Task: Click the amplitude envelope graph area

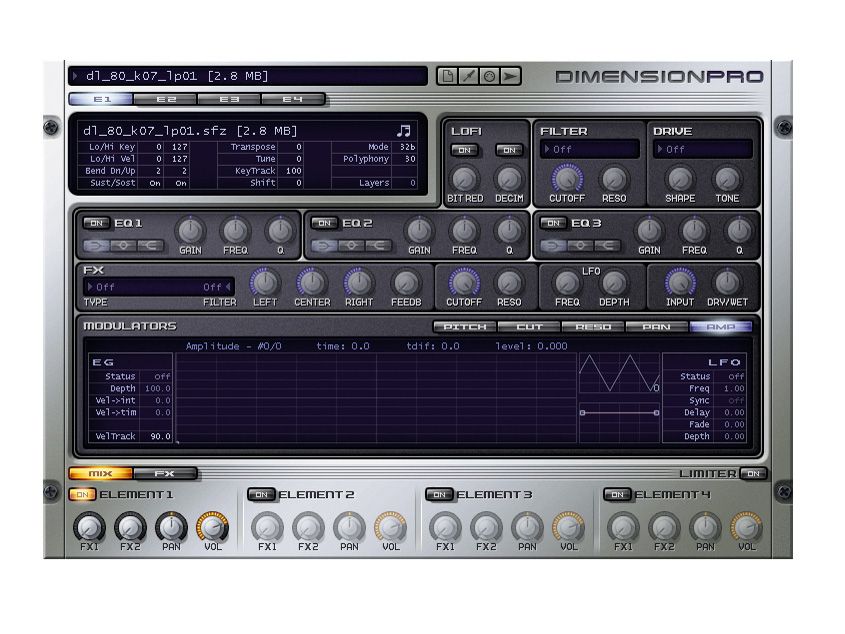Action: (x=376, y=398)
